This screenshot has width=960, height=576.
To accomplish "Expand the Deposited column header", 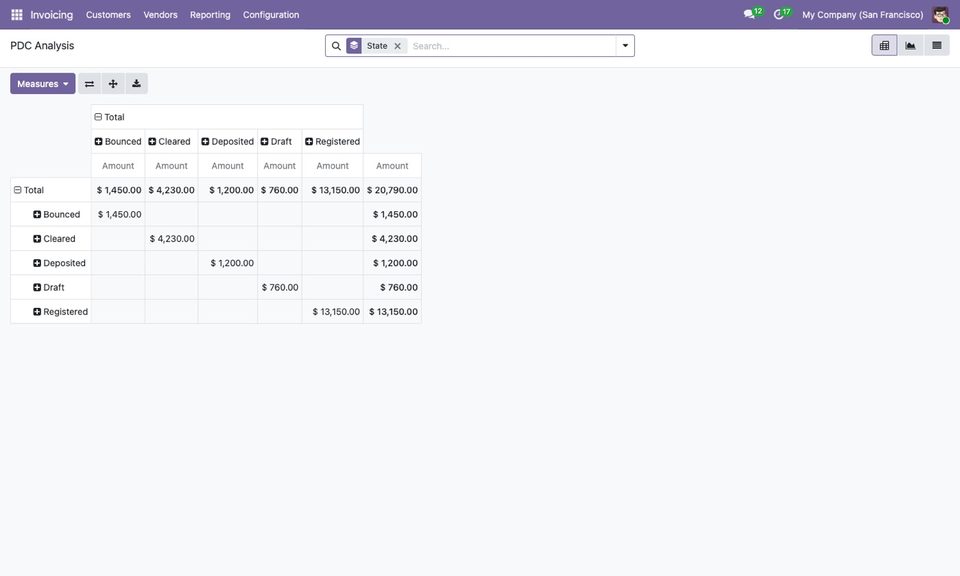I will 228,141.
